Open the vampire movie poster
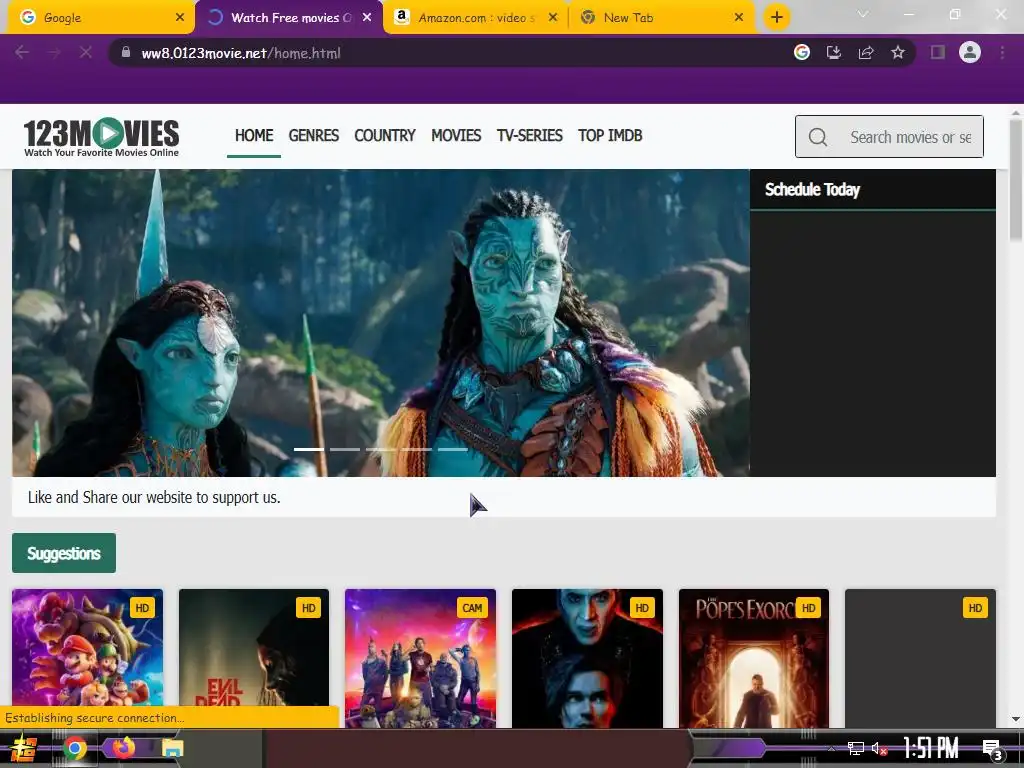This screenshot has width=1024, height=768. tap(587, 658)
